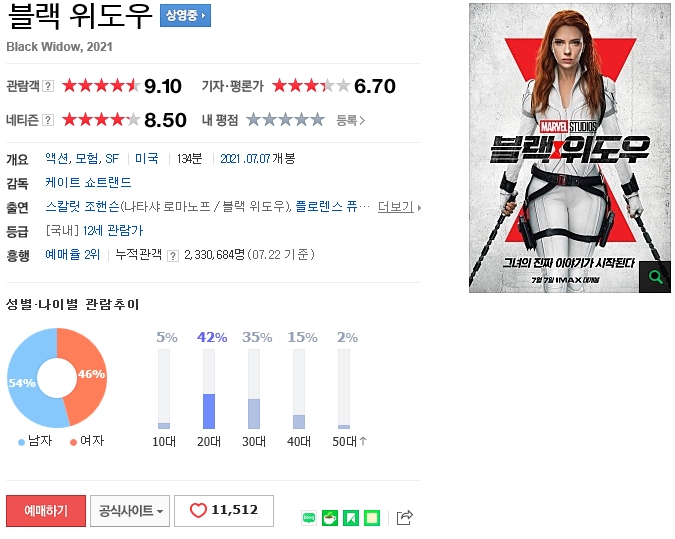Click the green memo note icon
675x539 pixels.
(x=372, y=517)
